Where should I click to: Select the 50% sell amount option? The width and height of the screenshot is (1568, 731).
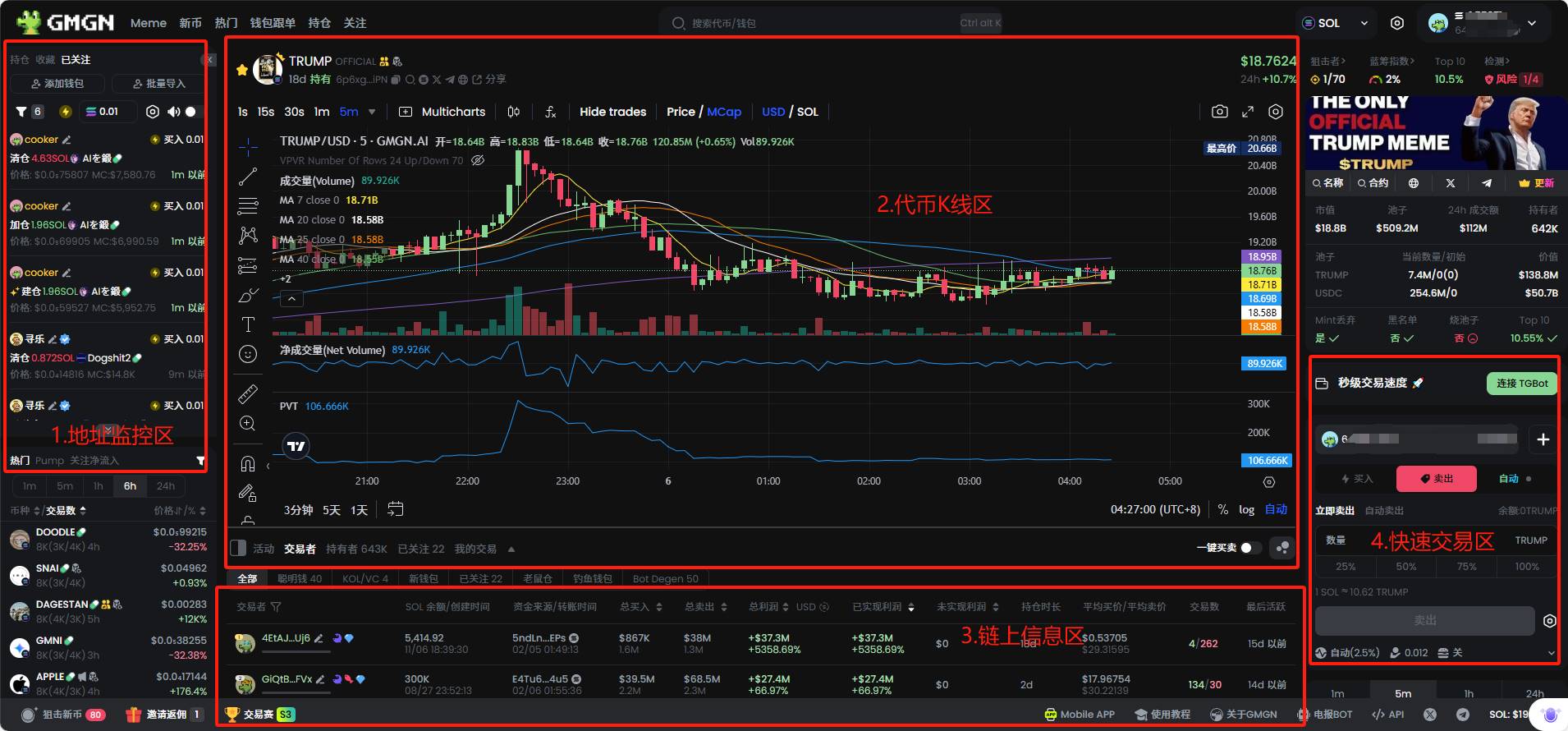[1405, 567]
